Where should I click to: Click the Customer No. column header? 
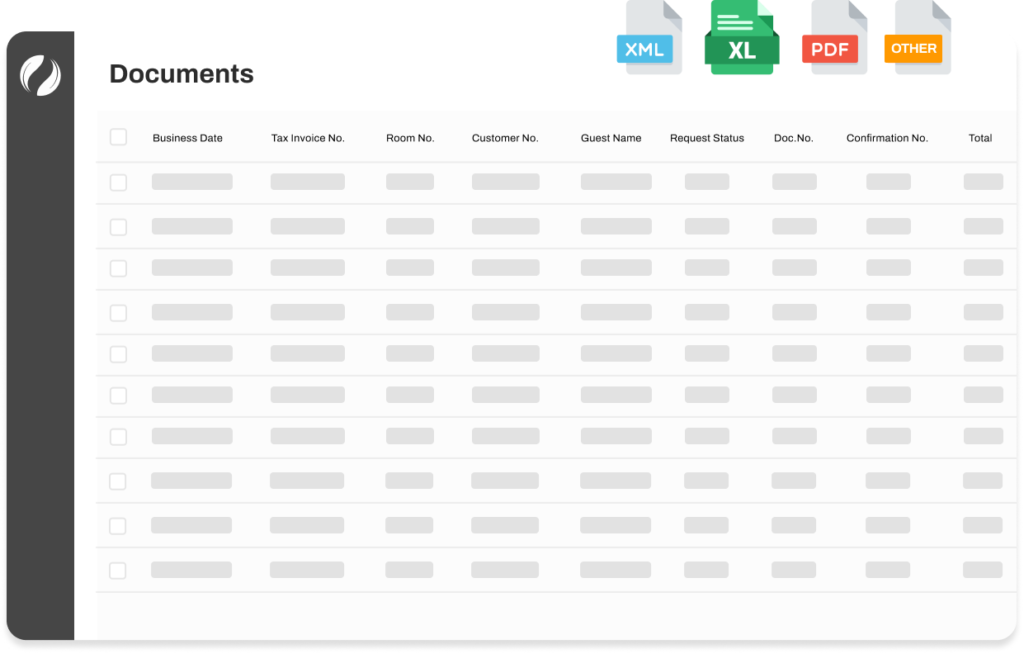(x=505, y=138)
